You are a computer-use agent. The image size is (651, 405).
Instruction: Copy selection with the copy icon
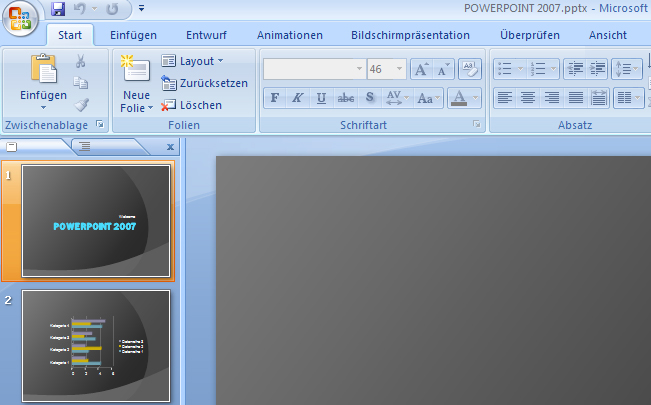click(x=81, y=83)
